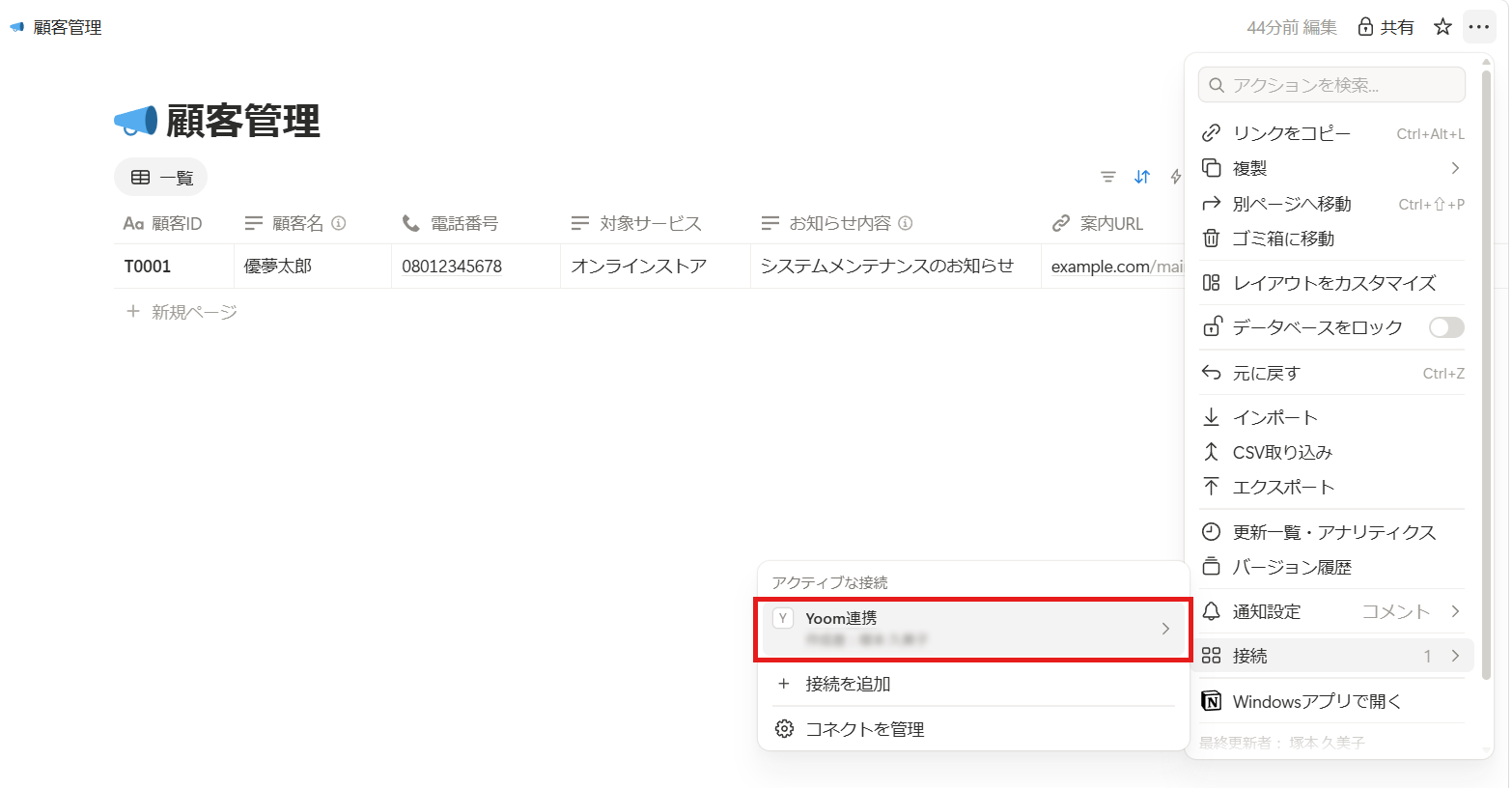Click the plus icon for 接続を追加
Image resolution: width=1512 pixels, height=788 pixels.
click(x=784, y=684)
